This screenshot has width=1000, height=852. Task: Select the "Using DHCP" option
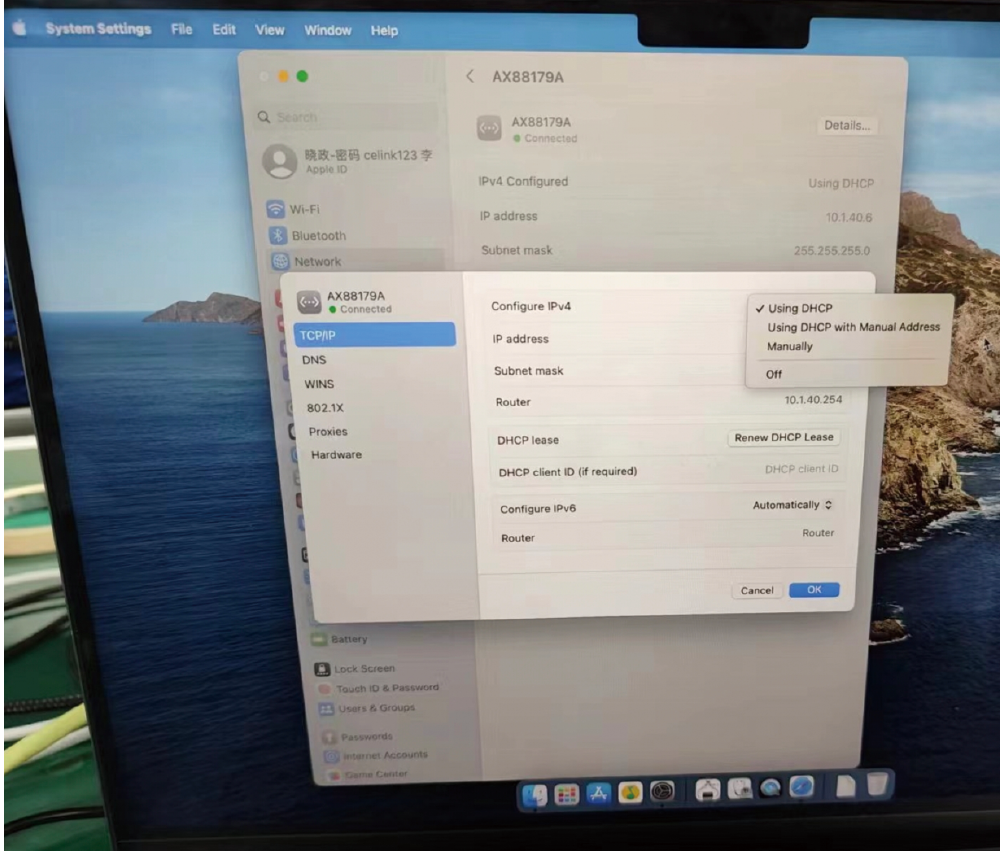click(x=799, y=308)
